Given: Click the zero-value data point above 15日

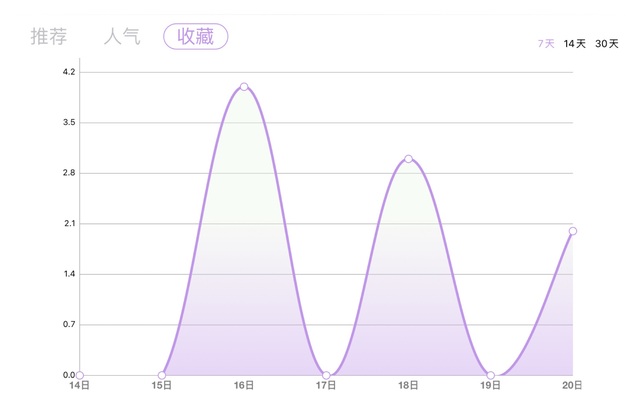Looking at the screenshot, I should [x=162, y=375].
